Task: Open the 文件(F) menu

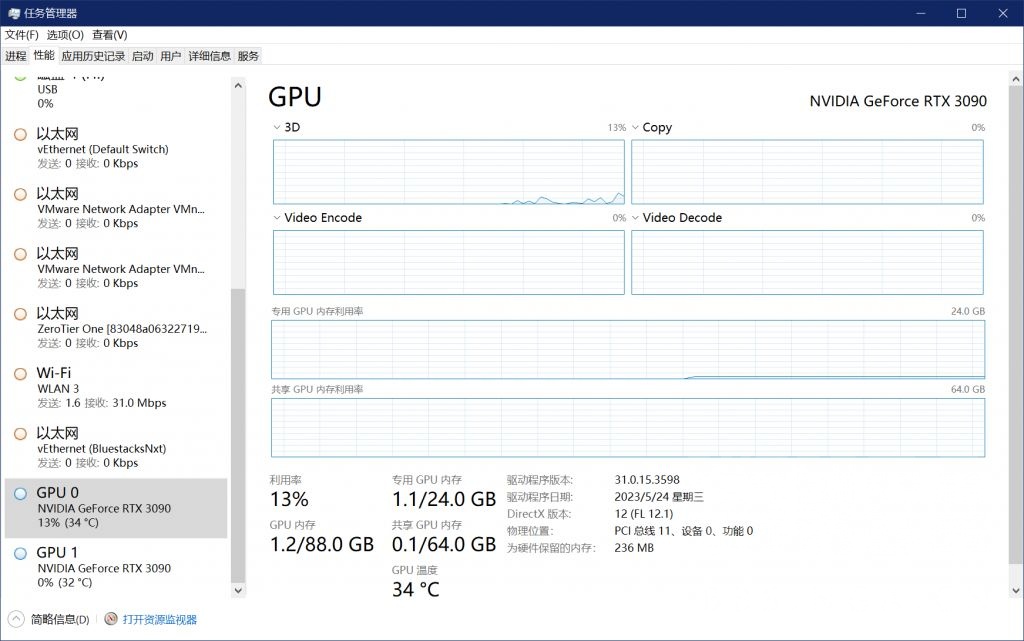Action: [x=22, y=35]
